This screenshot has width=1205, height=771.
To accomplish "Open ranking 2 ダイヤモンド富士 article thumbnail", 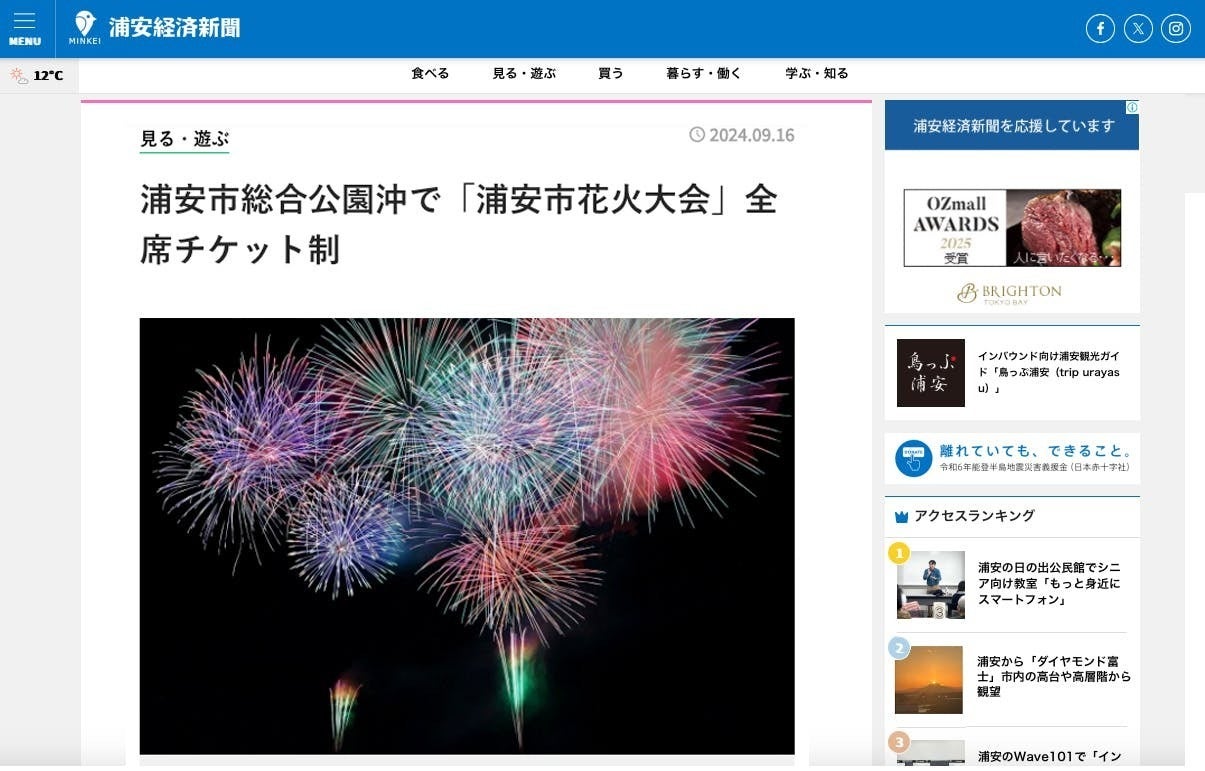I will pyautogui.click(x=929, y=680).
